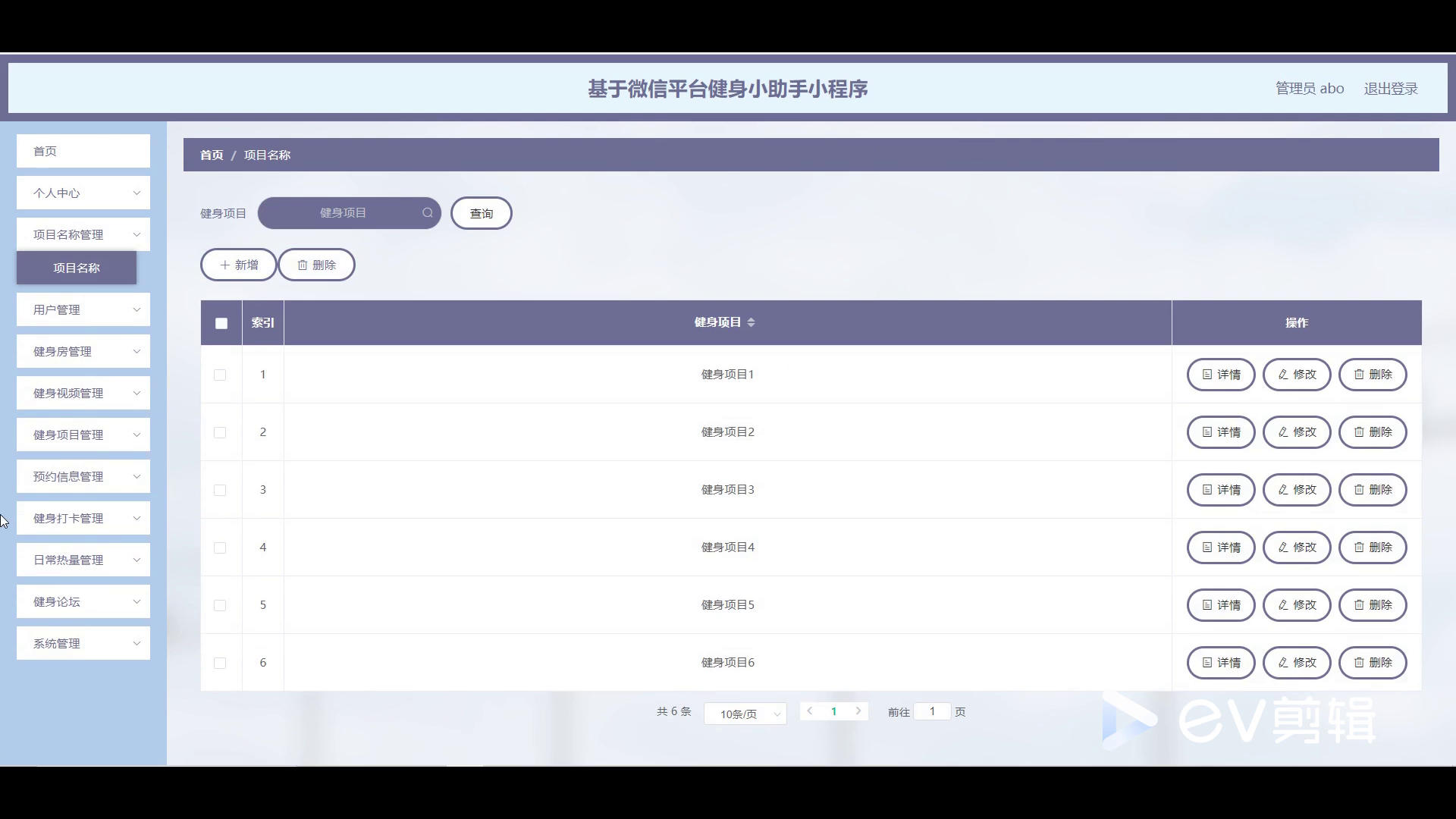The width and height of the screenshot is (1456, 819).
Task: Expand 系统管理 menu
Action: [83, 644]
